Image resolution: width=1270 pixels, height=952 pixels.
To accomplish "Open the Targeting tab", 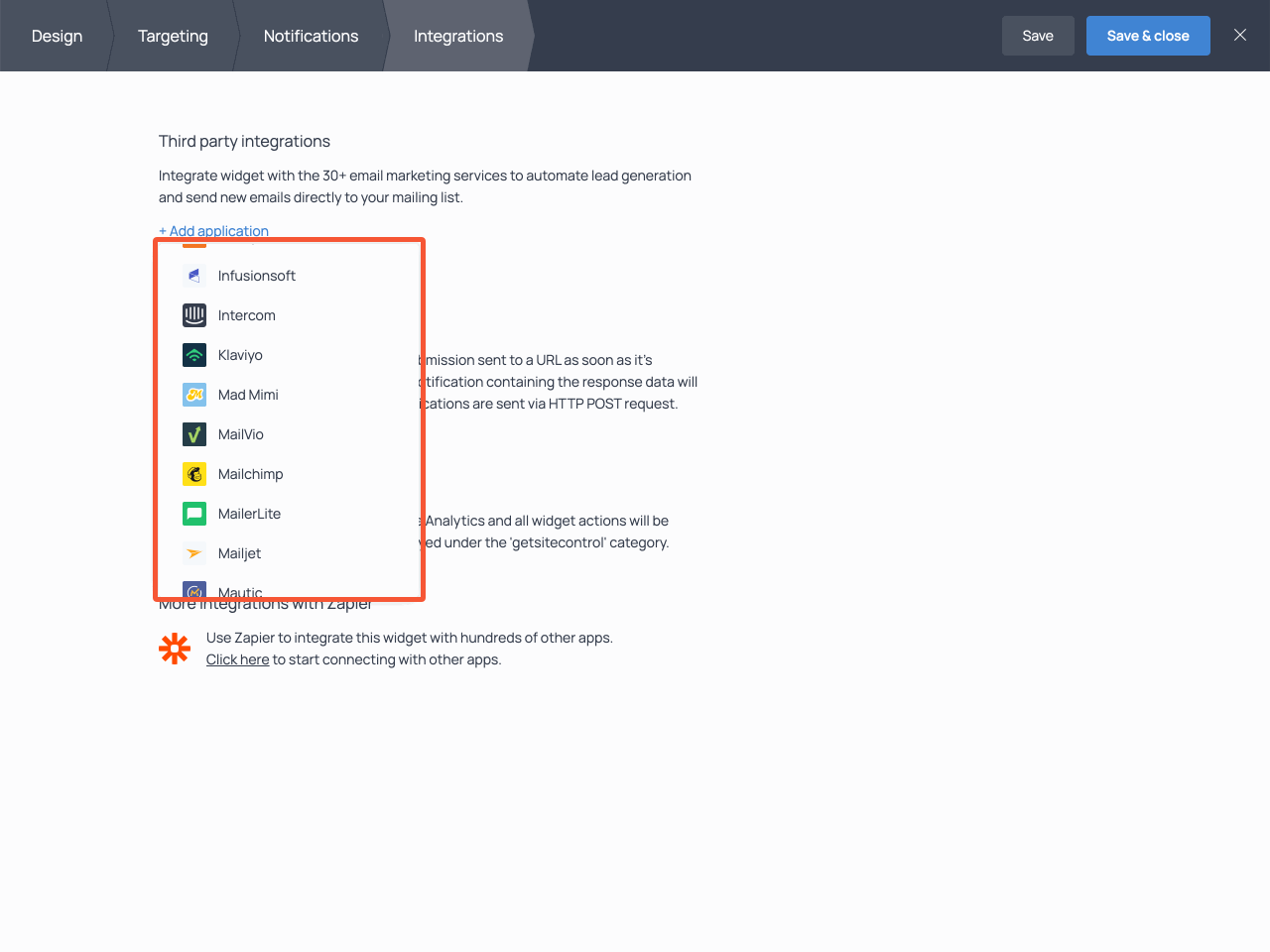I will coord(173,36).
